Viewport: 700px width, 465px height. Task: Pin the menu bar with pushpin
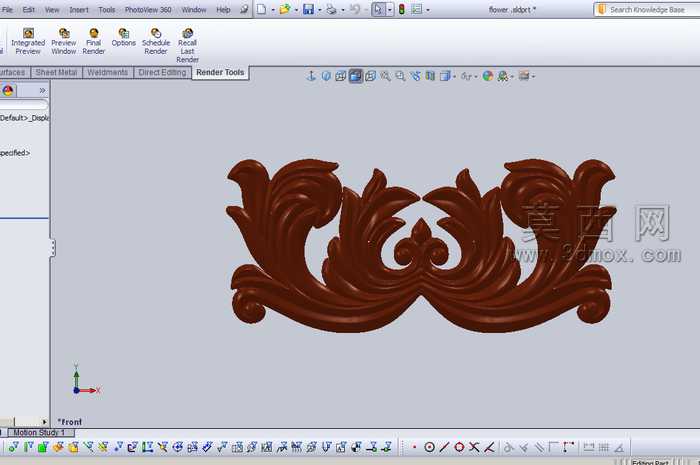244,9
